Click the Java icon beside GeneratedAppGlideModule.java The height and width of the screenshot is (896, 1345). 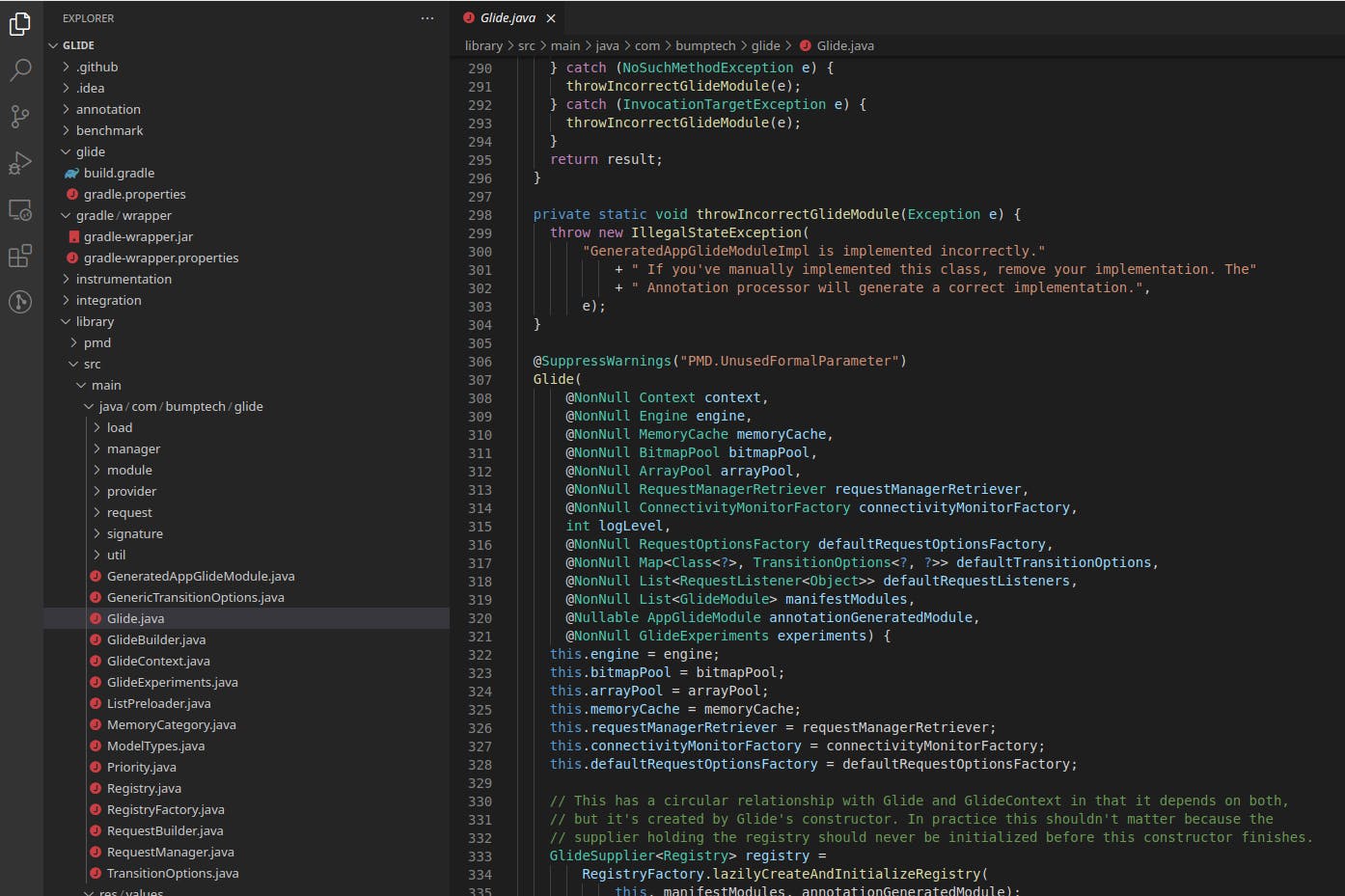click(x=96, y=577)
